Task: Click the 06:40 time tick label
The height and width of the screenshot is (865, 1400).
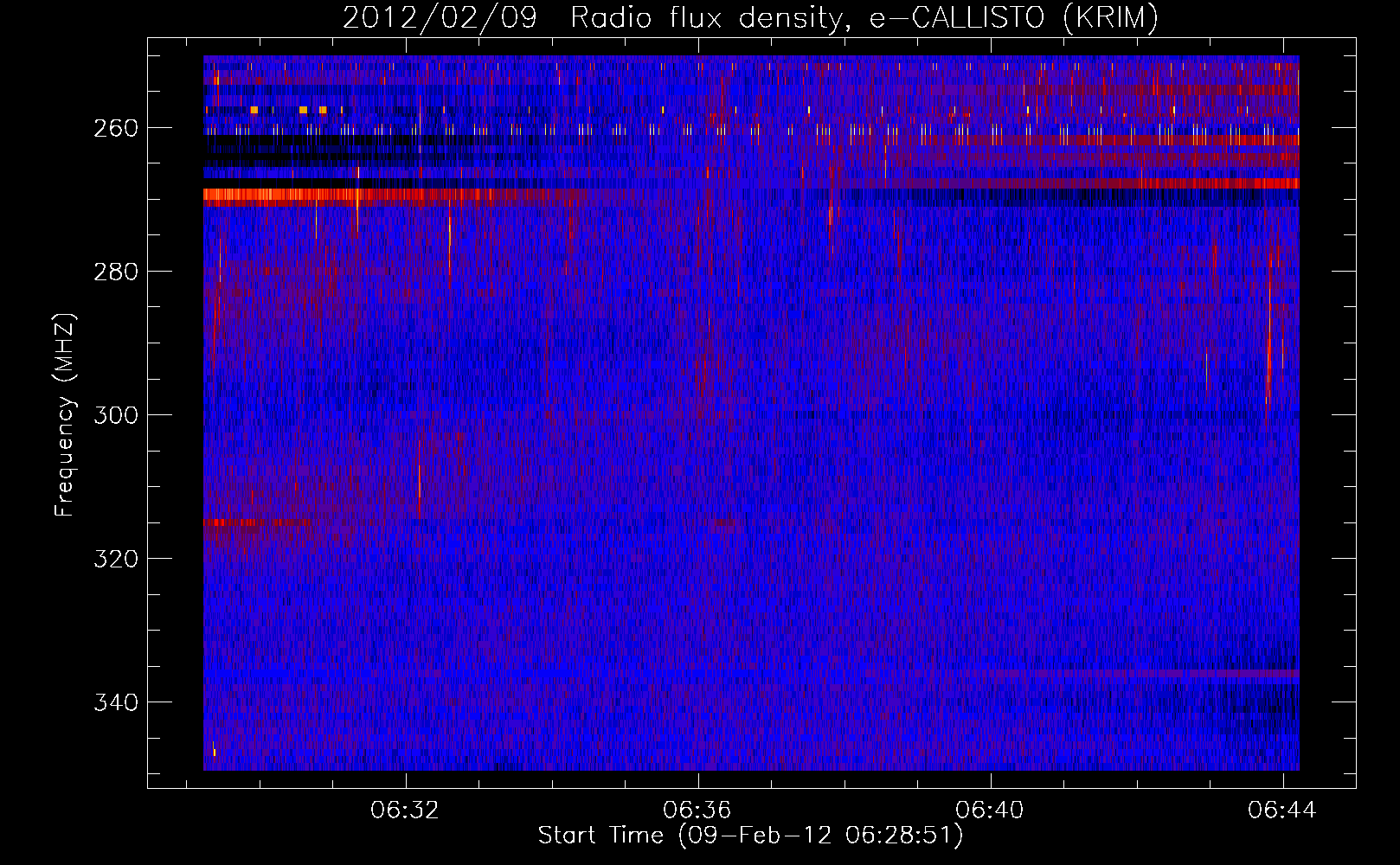Action: pyautogui.click(x=989, y=811)
